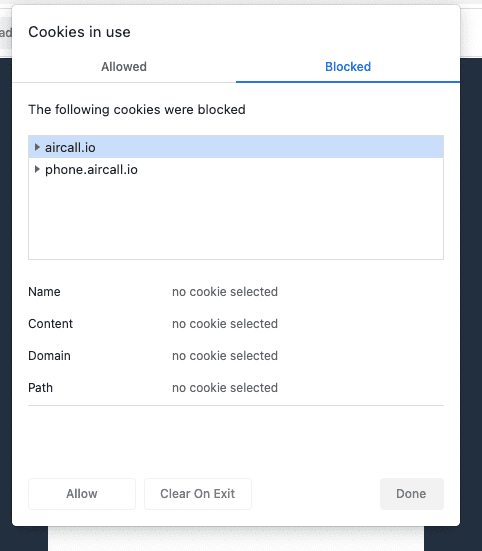
Task: Choose the Clear On Exit button
Action: 198,494
